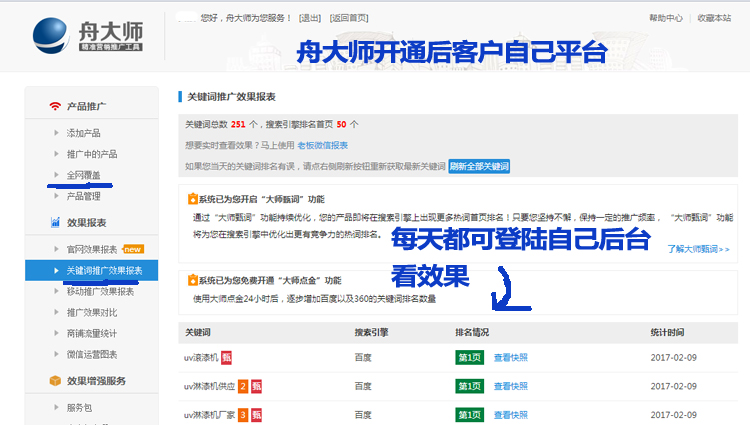Open 移动推广效果报表 in sidebar

pos(100,291)
